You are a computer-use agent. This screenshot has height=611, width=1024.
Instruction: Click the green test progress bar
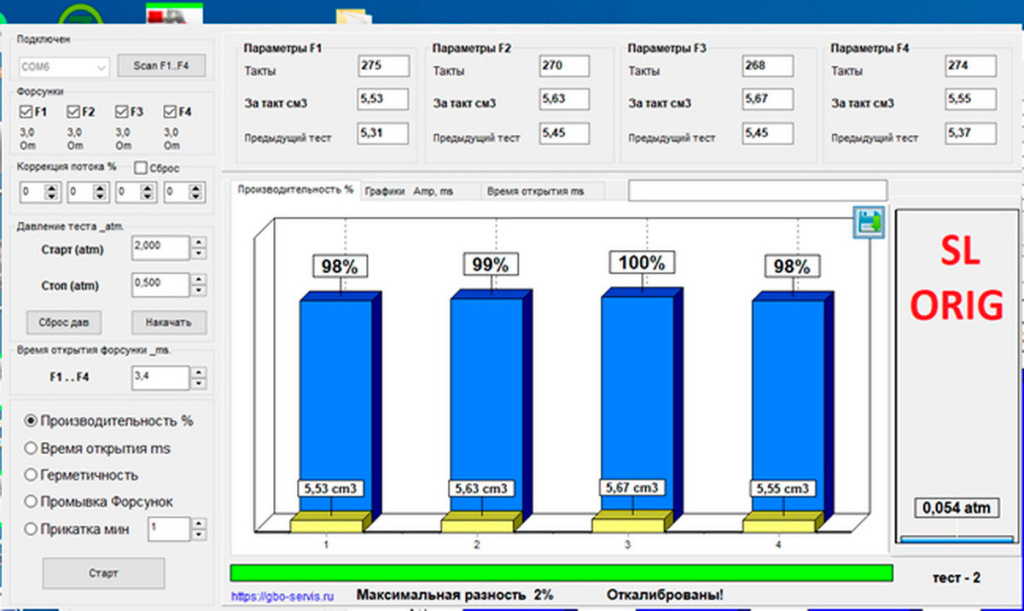561,573
